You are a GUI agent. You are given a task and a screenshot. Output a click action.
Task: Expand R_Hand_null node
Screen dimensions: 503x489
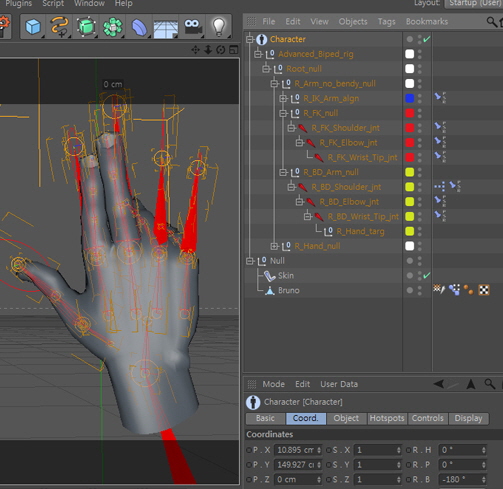coord(274,246)
